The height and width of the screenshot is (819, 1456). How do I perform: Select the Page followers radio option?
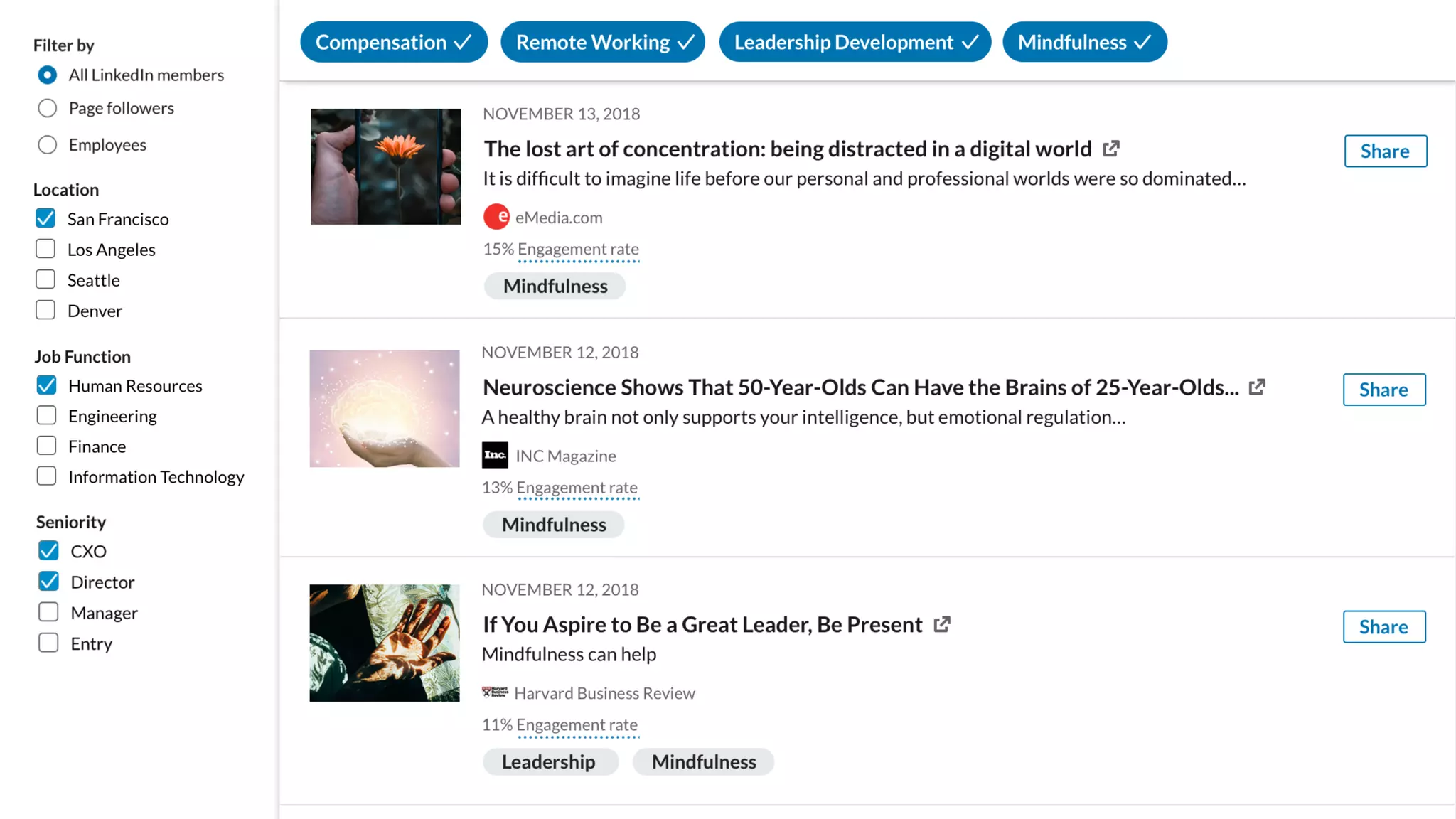tap(48, 108)
